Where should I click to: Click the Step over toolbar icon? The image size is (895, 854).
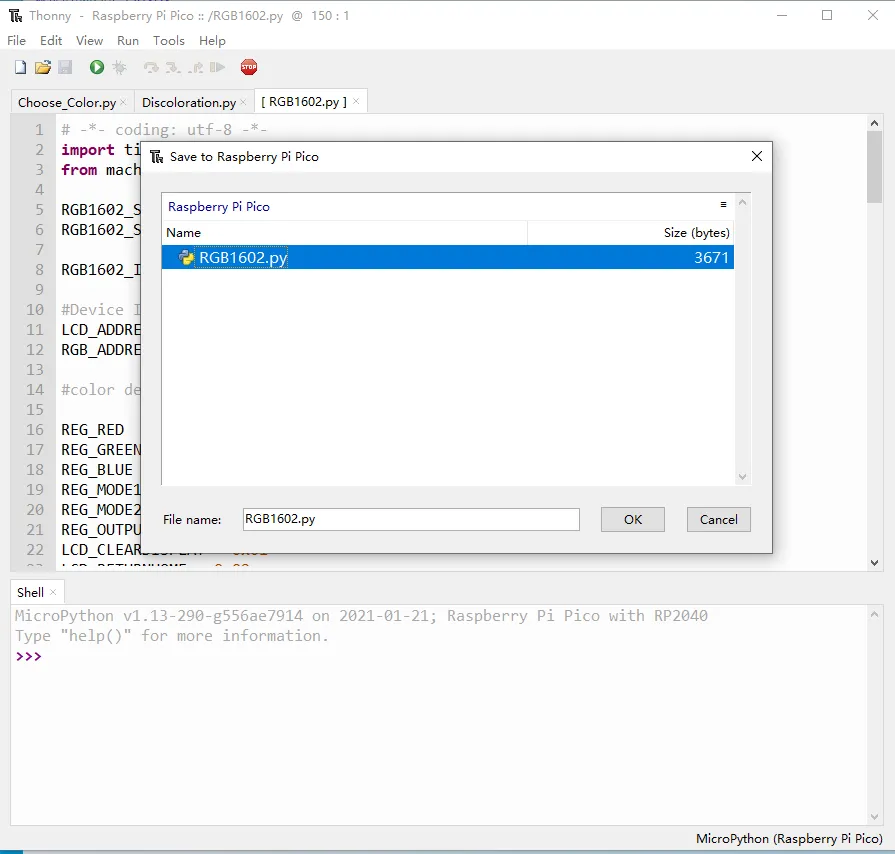pyautogui.click(x=151, y=68)
